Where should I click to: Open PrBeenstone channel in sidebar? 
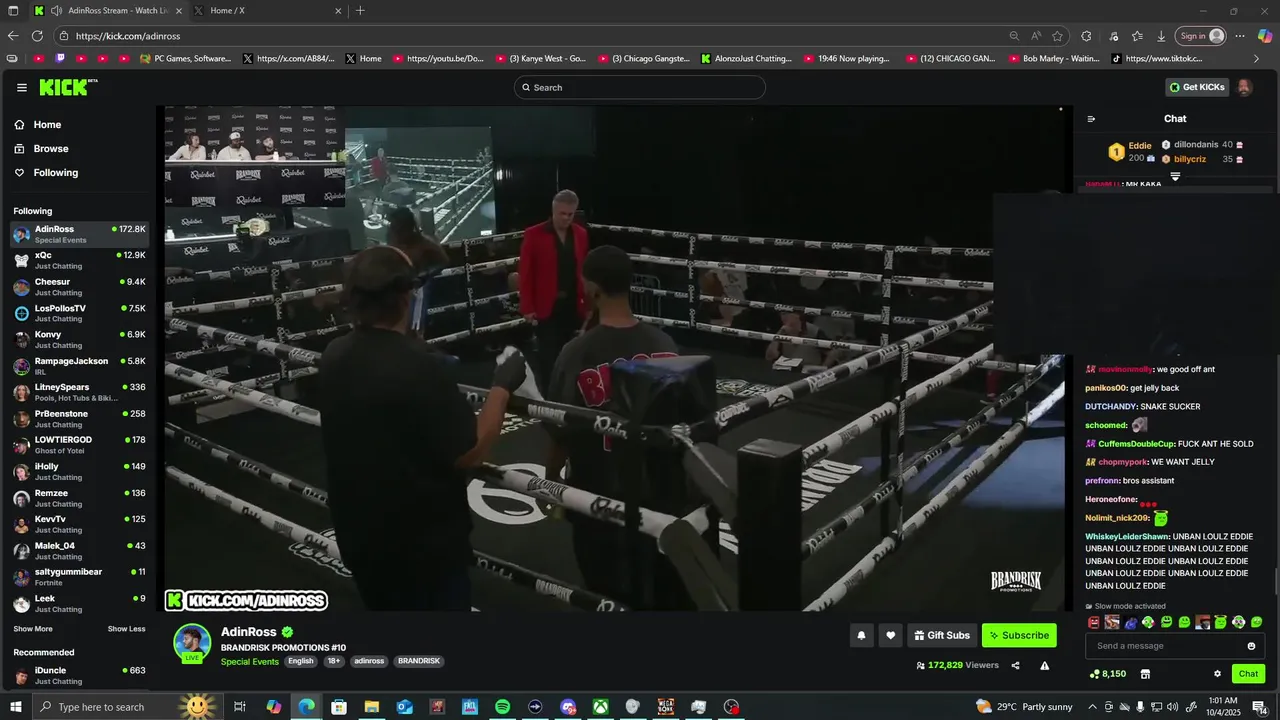(x=80, y=419)
